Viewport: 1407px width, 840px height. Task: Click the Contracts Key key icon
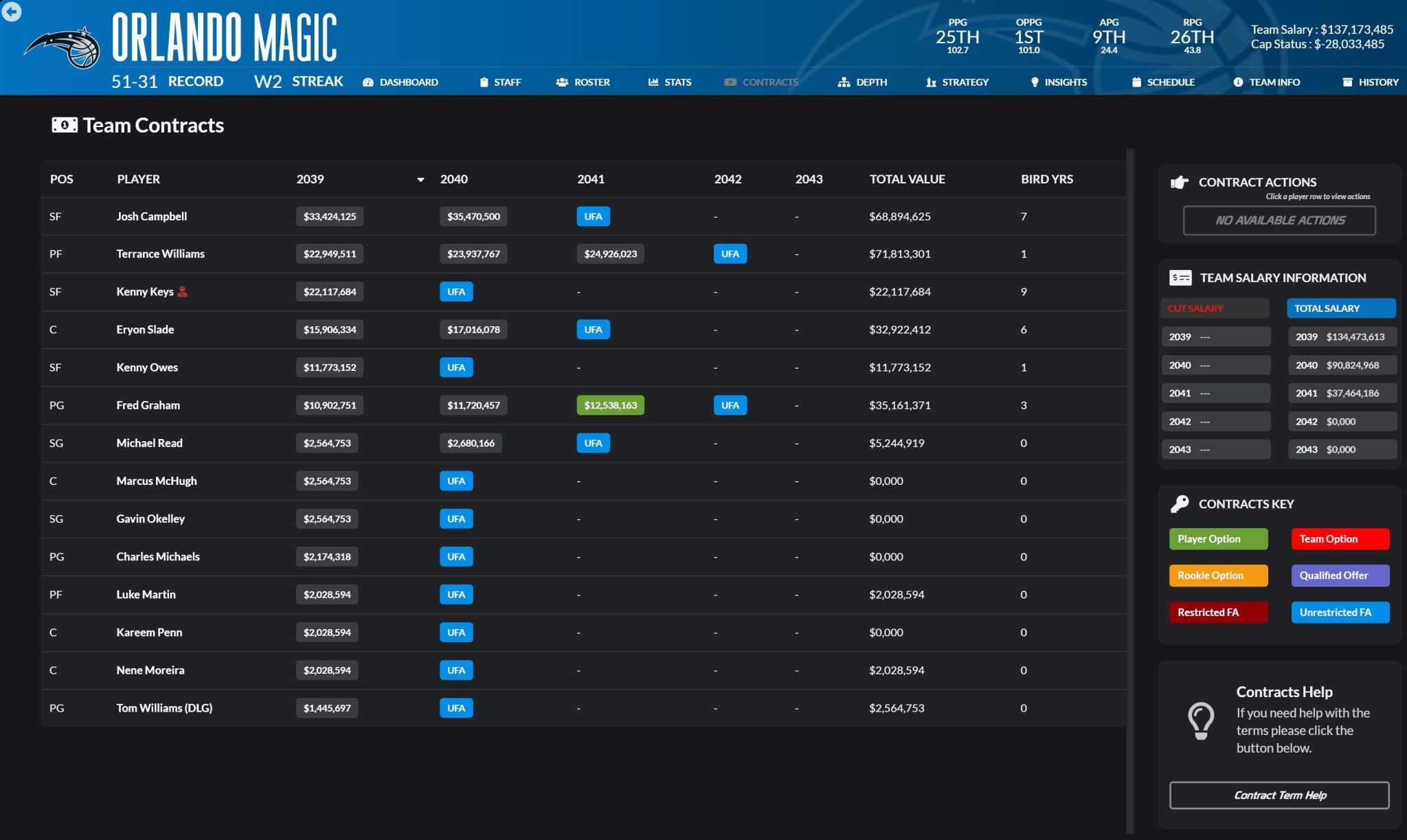point(1179,503)
